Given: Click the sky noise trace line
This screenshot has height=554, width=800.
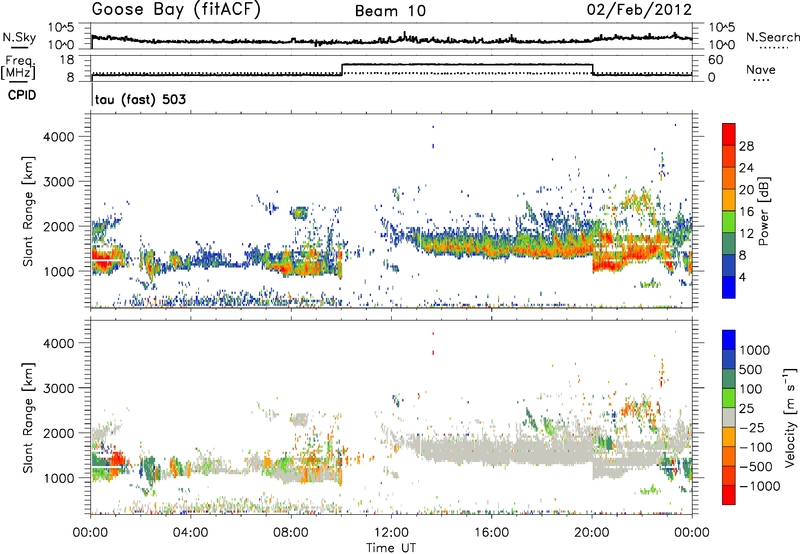Looking at the screenshot, I should pyautogui.click(x=391, y=39).
